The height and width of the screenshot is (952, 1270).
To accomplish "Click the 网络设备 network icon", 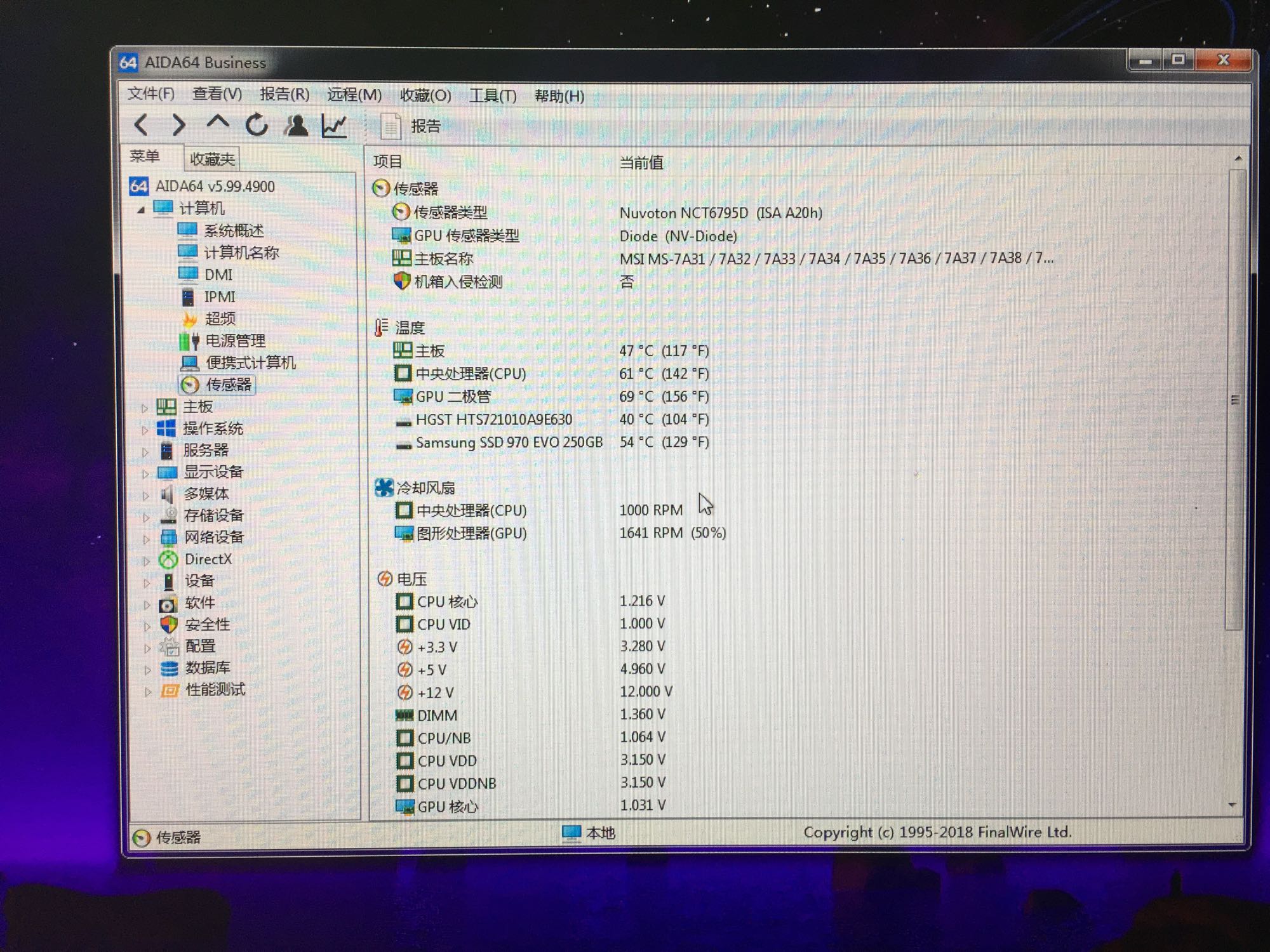I will tap(168, 538).
